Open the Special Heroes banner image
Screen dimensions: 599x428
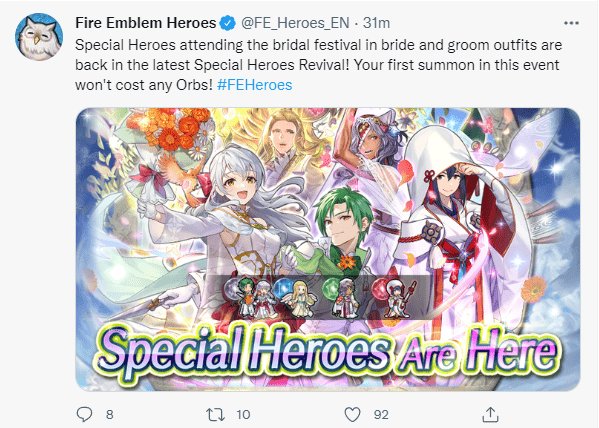(328, 249)
